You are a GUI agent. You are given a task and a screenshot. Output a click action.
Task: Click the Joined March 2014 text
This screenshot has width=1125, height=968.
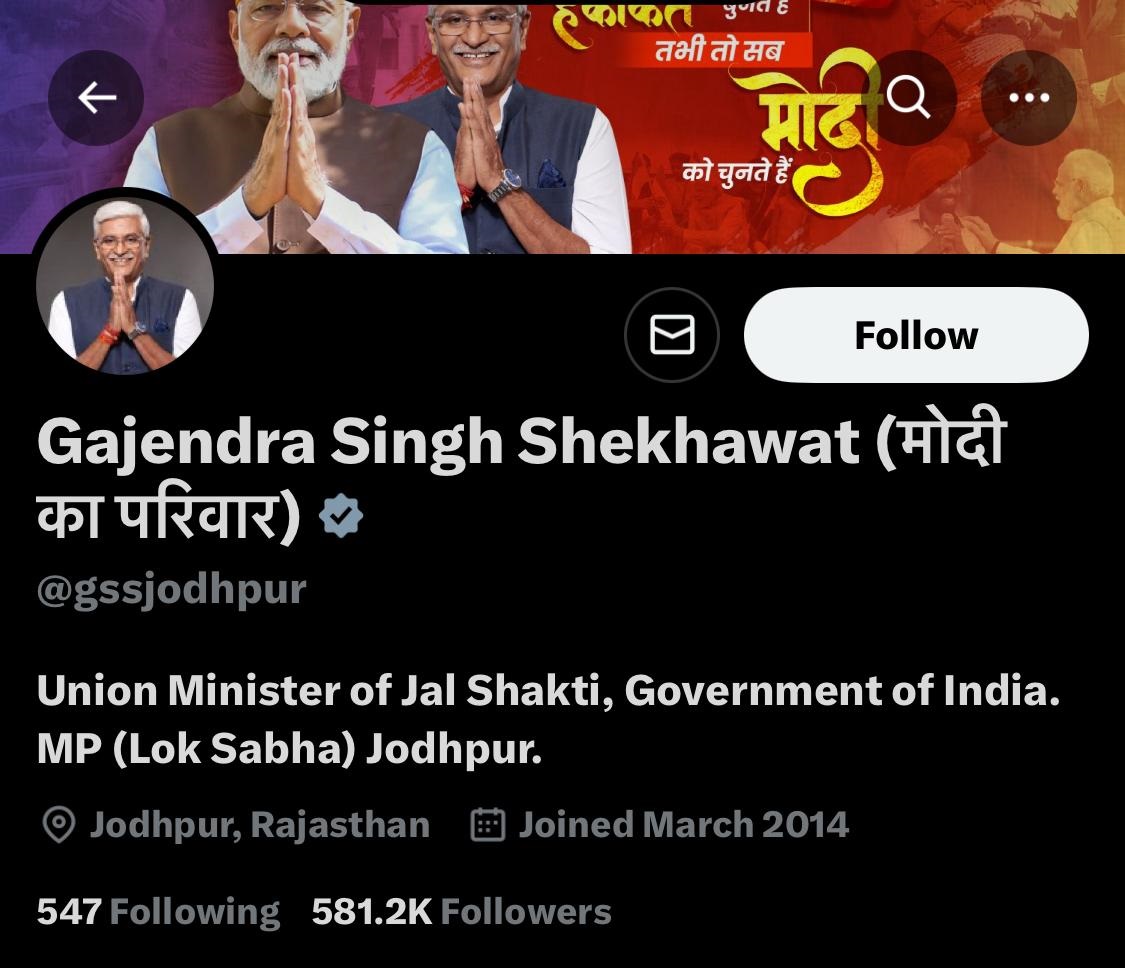[x=684, y=824]
